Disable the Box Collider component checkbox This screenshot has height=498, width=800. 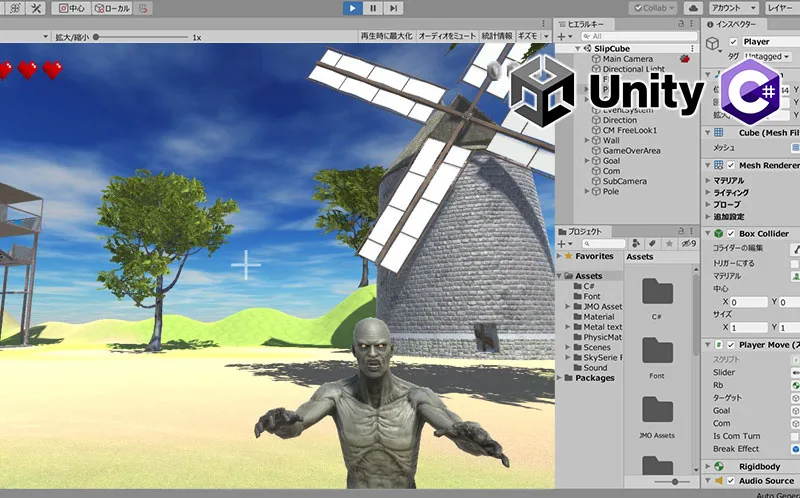(x=731, y=234)
